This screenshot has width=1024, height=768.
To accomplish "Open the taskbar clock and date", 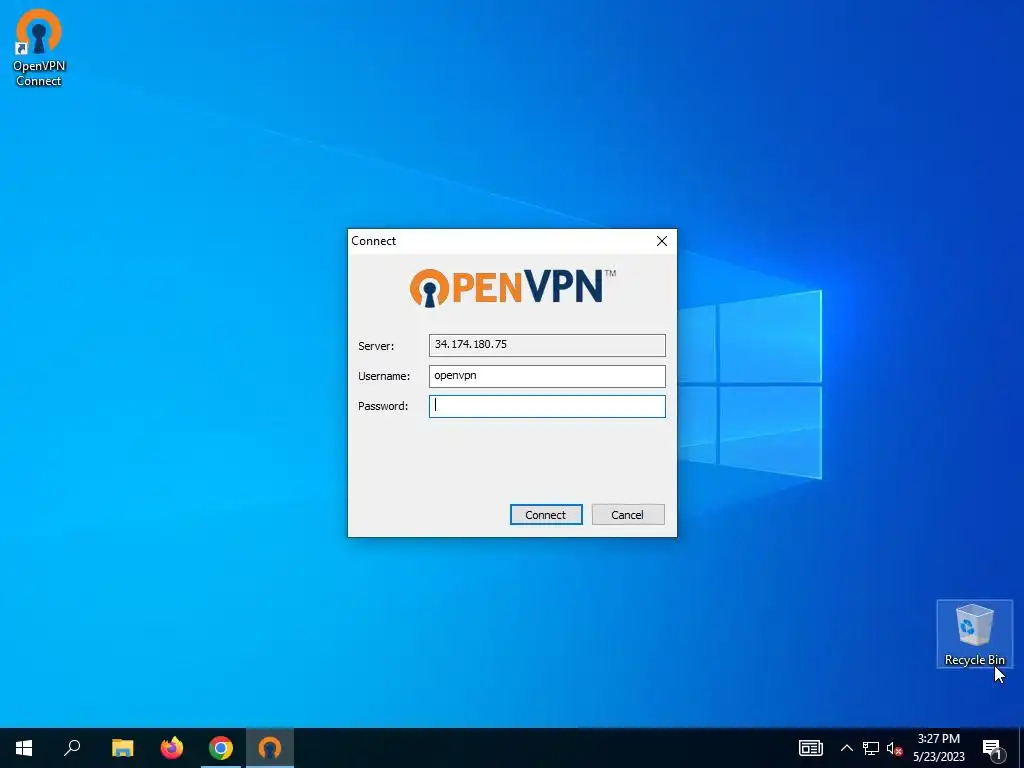I will 938,748.
